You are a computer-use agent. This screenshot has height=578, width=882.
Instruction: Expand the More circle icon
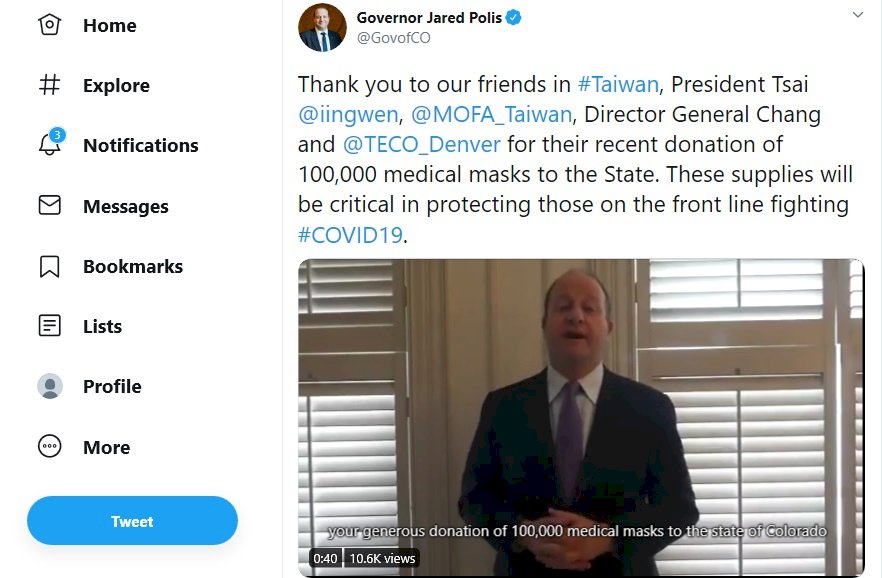[50, 446]
